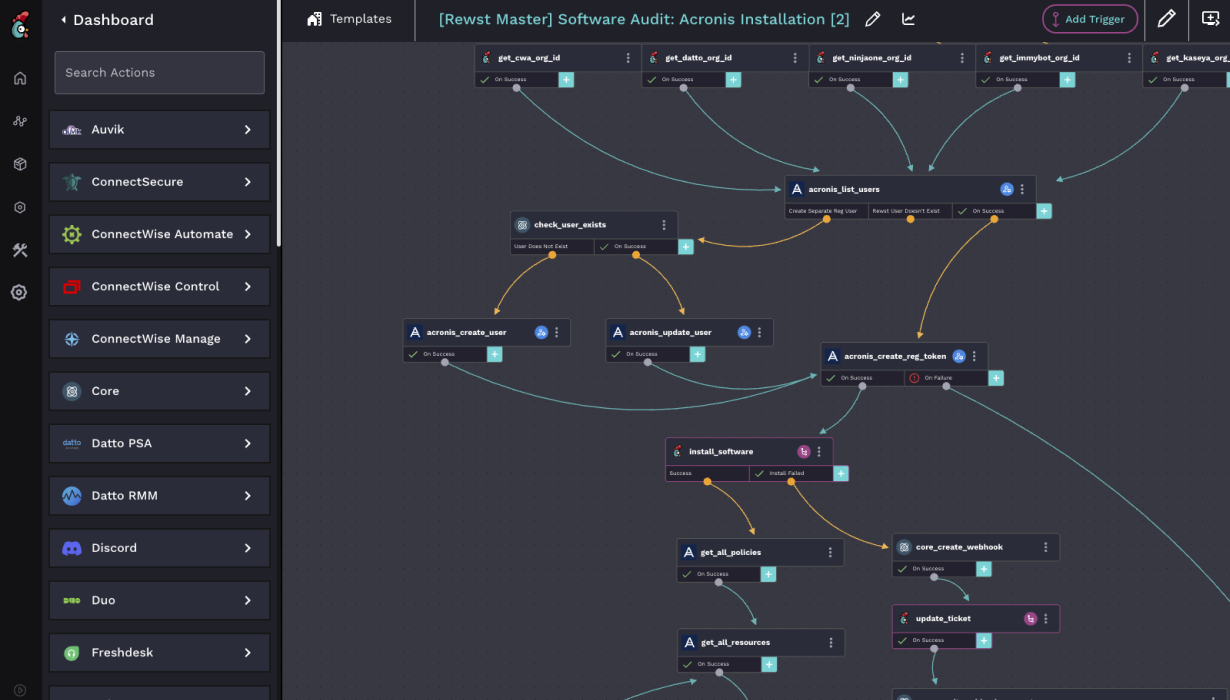1230x700 pixels.
Task: Click the pencil icon beside workflow title
Action: pos(873,18)
